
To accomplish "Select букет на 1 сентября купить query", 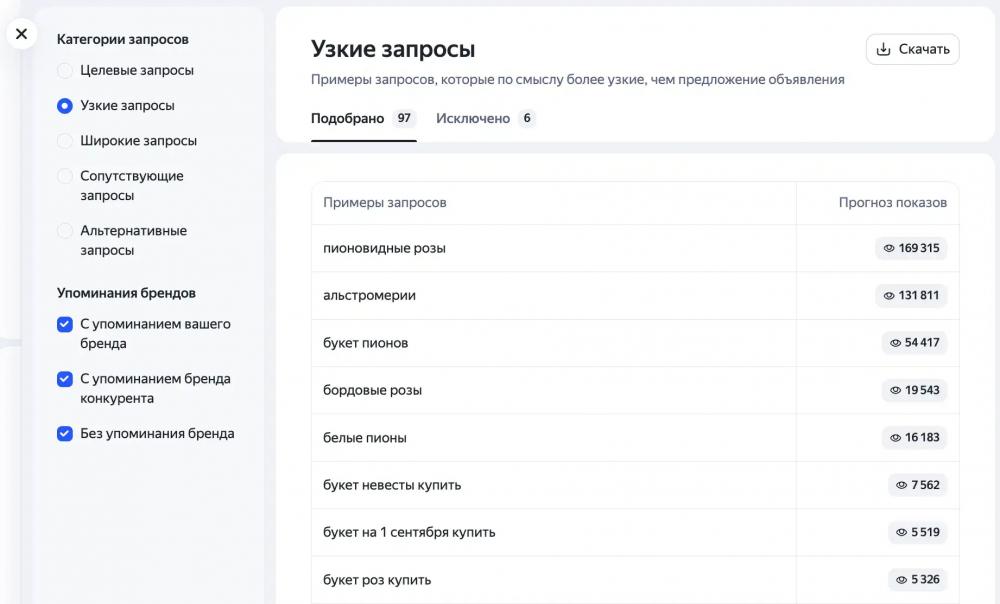I will coord(409,532).
